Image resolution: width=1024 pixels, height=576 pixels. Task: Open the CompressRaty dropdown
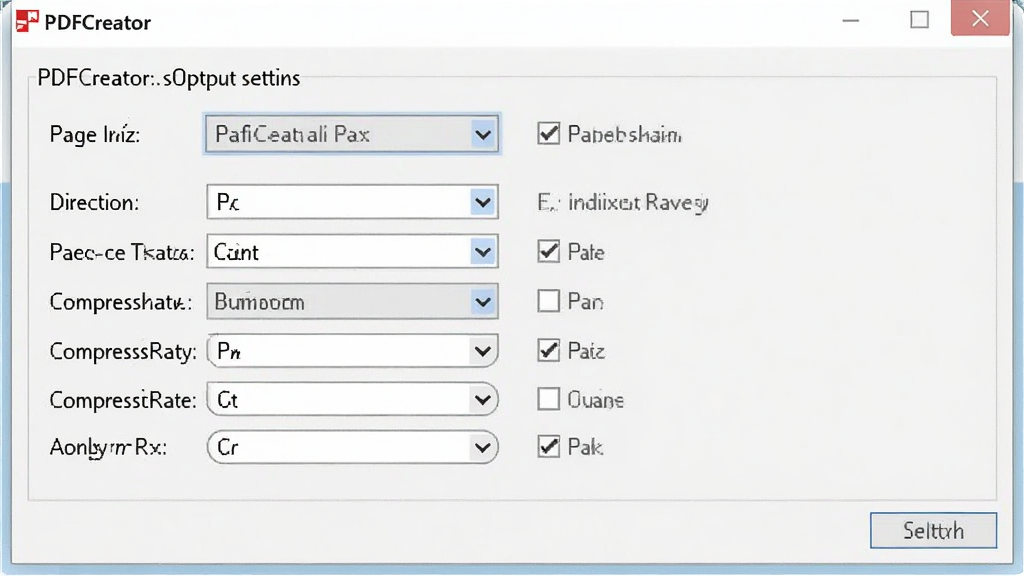(352, 351)
